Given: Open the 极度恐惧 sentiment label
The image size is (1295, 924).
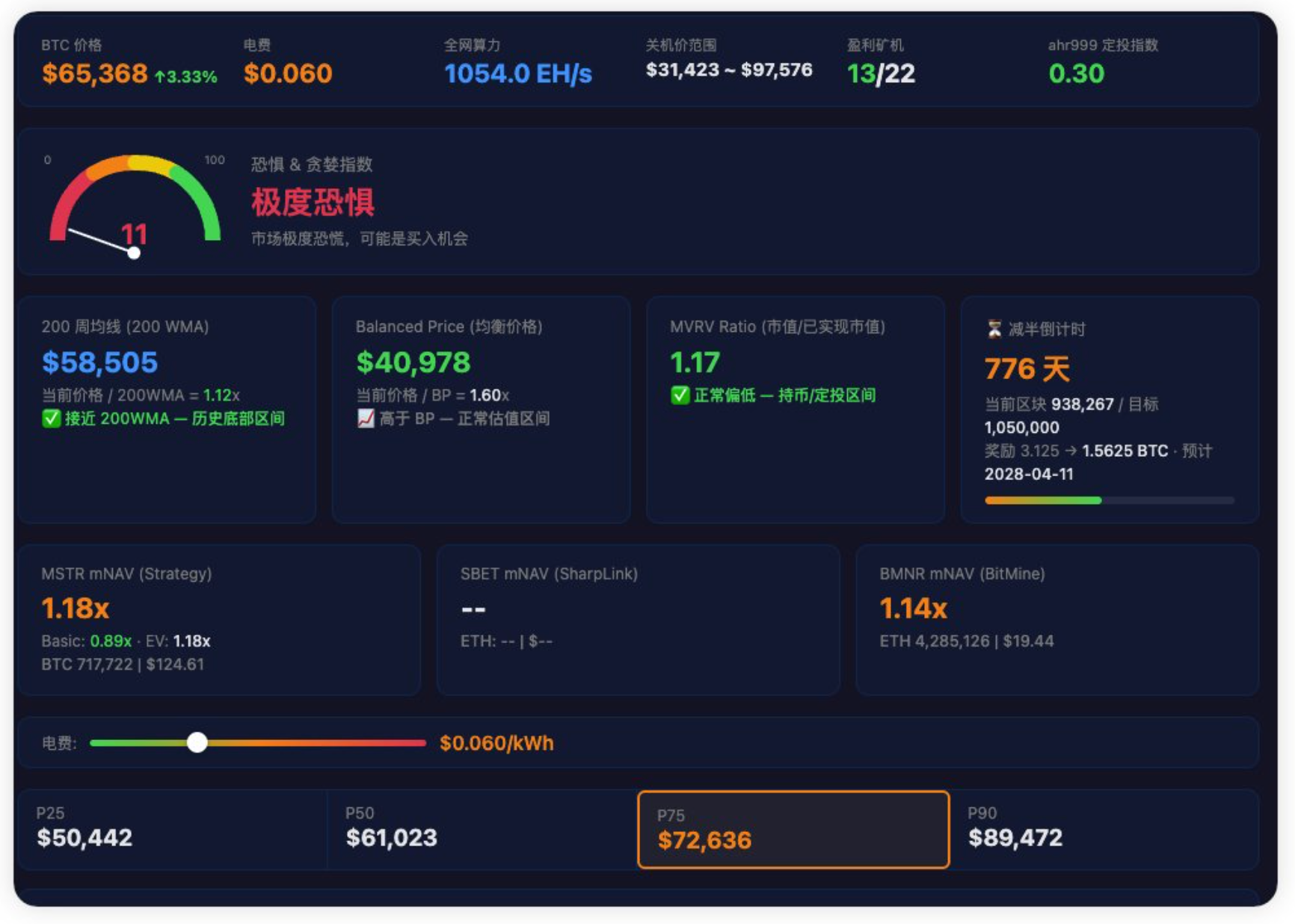Looking at the screenshot, I should point(313,203).
